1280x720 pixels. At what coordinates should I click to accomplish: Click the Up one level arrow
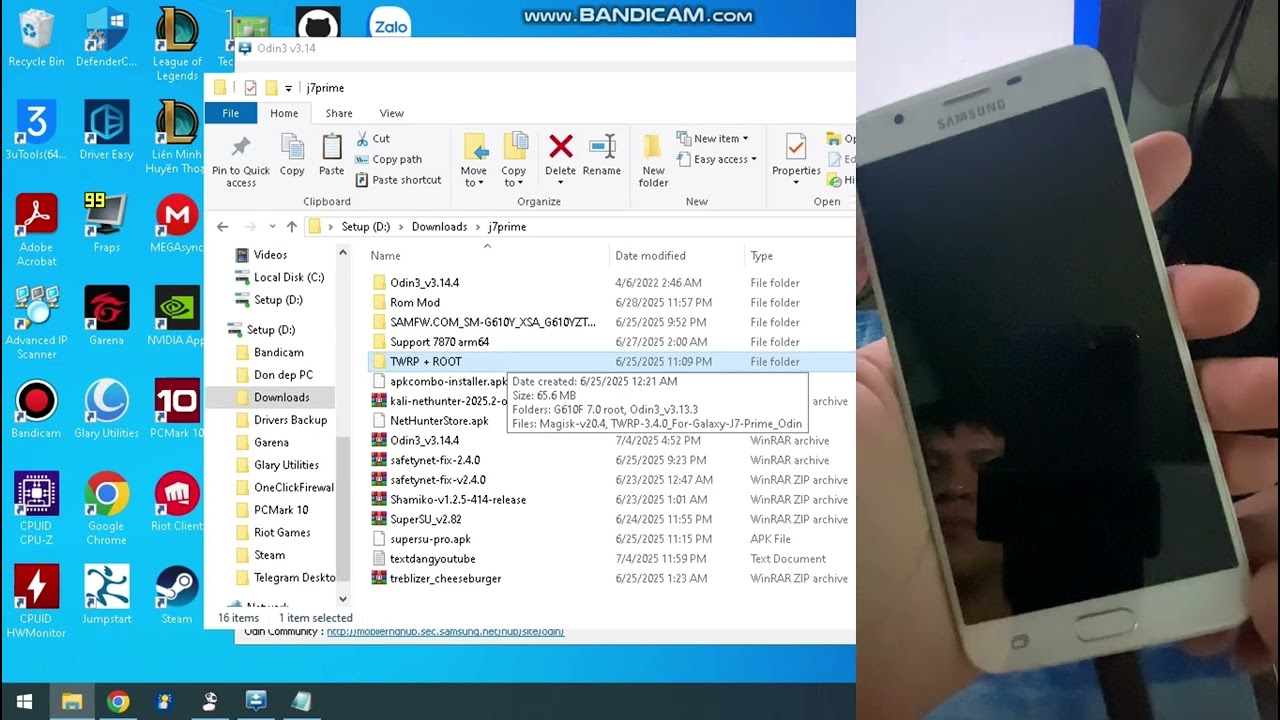292,227
